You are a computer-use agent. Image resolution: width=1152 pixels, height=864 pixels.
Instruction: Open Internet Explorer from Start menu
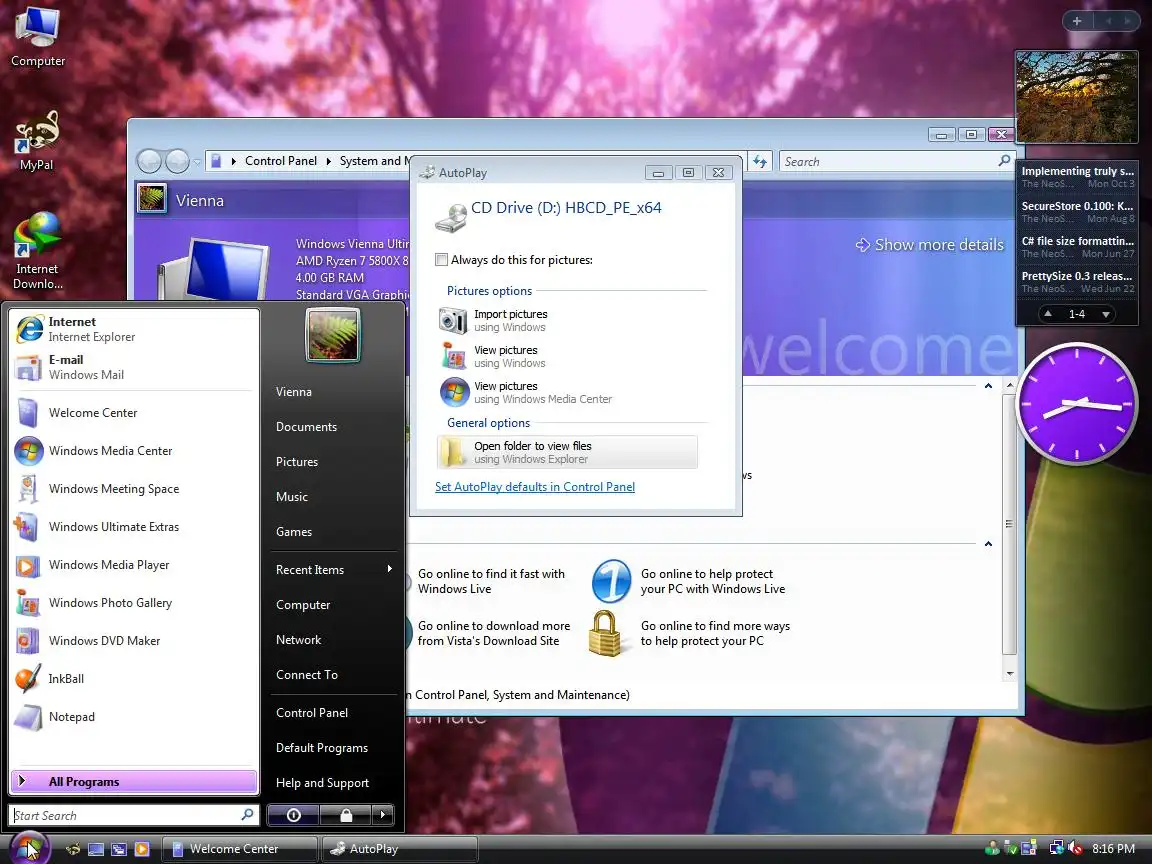point(134,329)
